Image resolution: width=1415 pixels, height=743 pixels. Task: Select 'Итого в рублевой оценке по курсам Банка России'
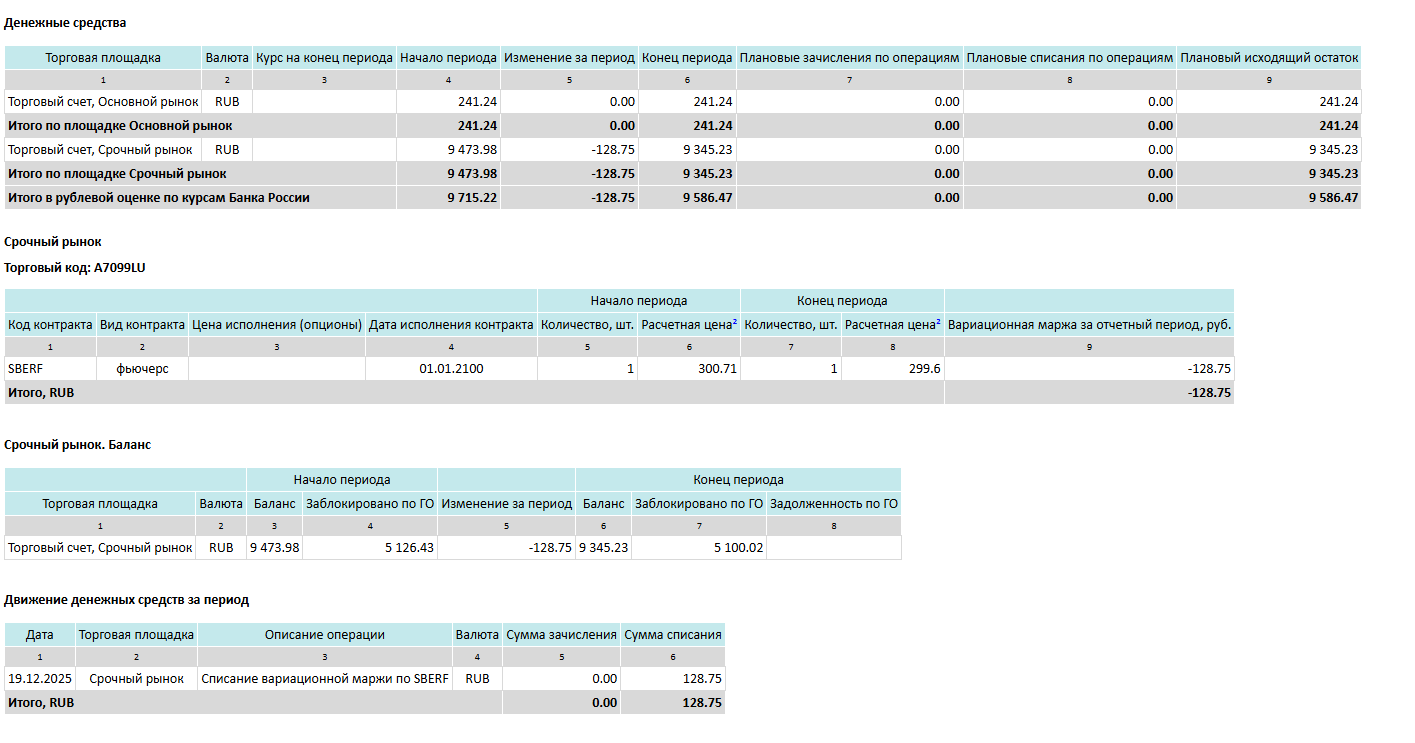(x=159, y=198)
